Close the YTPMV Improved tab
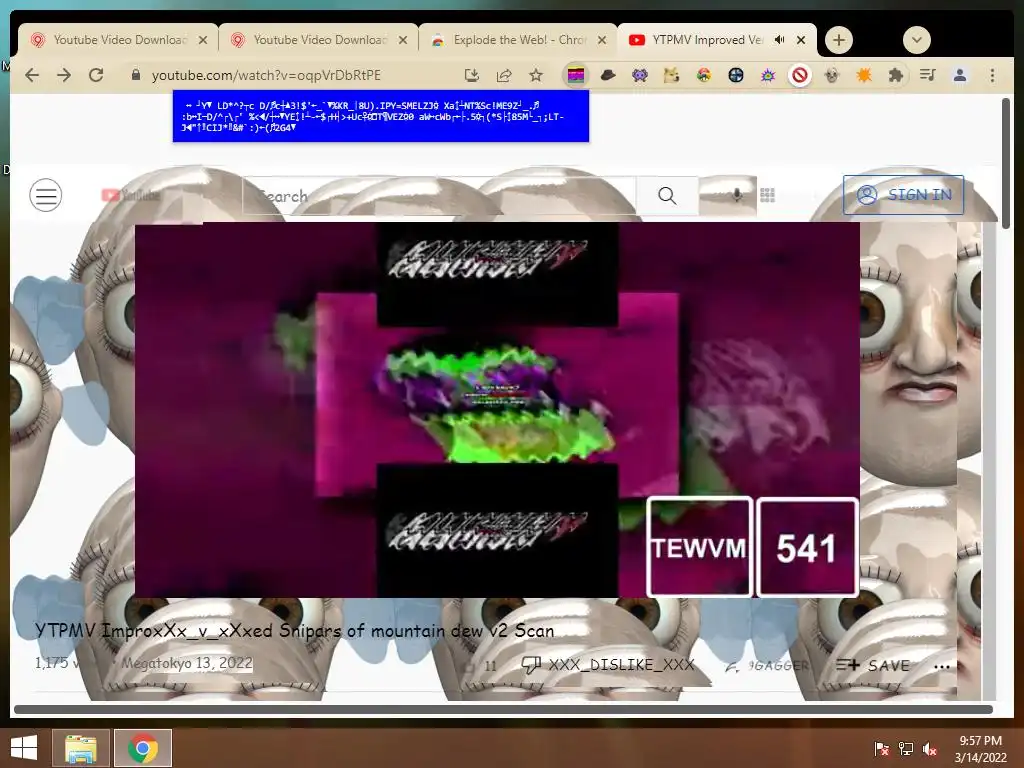 pyautogui.click(x=801, y=40)
